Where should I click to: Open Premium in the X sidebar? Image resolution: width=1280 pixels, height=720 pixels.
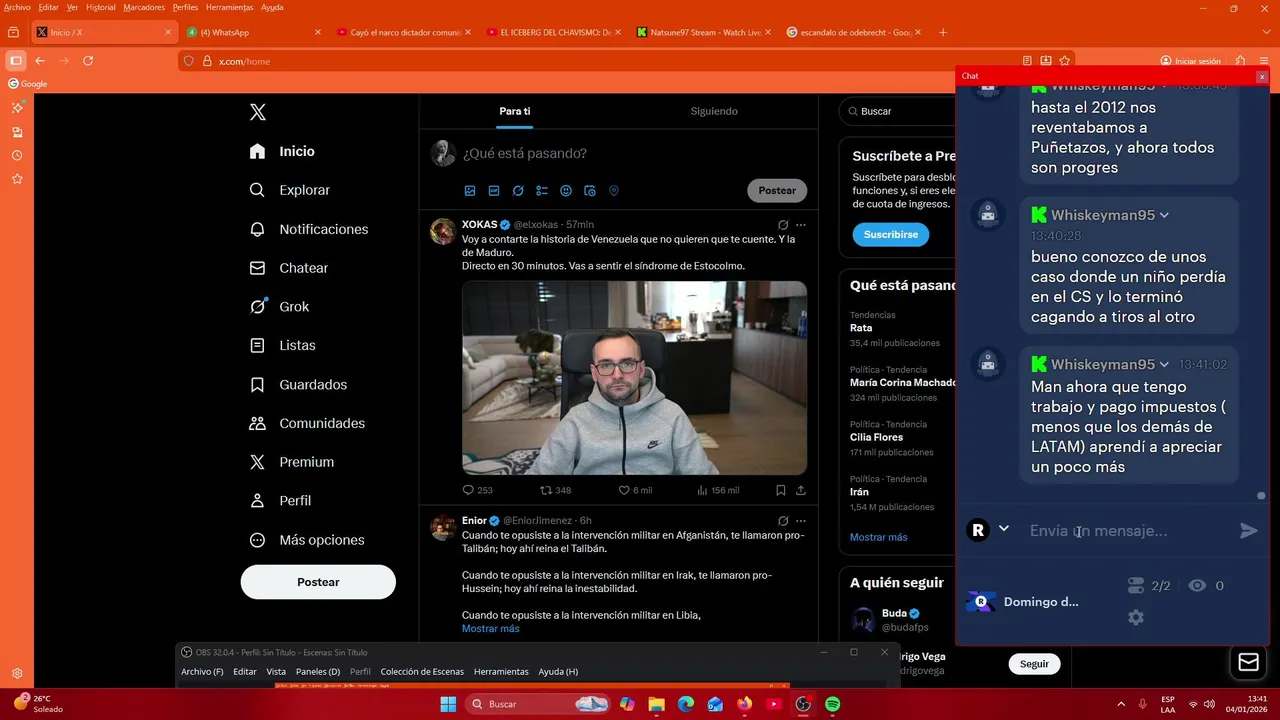click(292, 462)
